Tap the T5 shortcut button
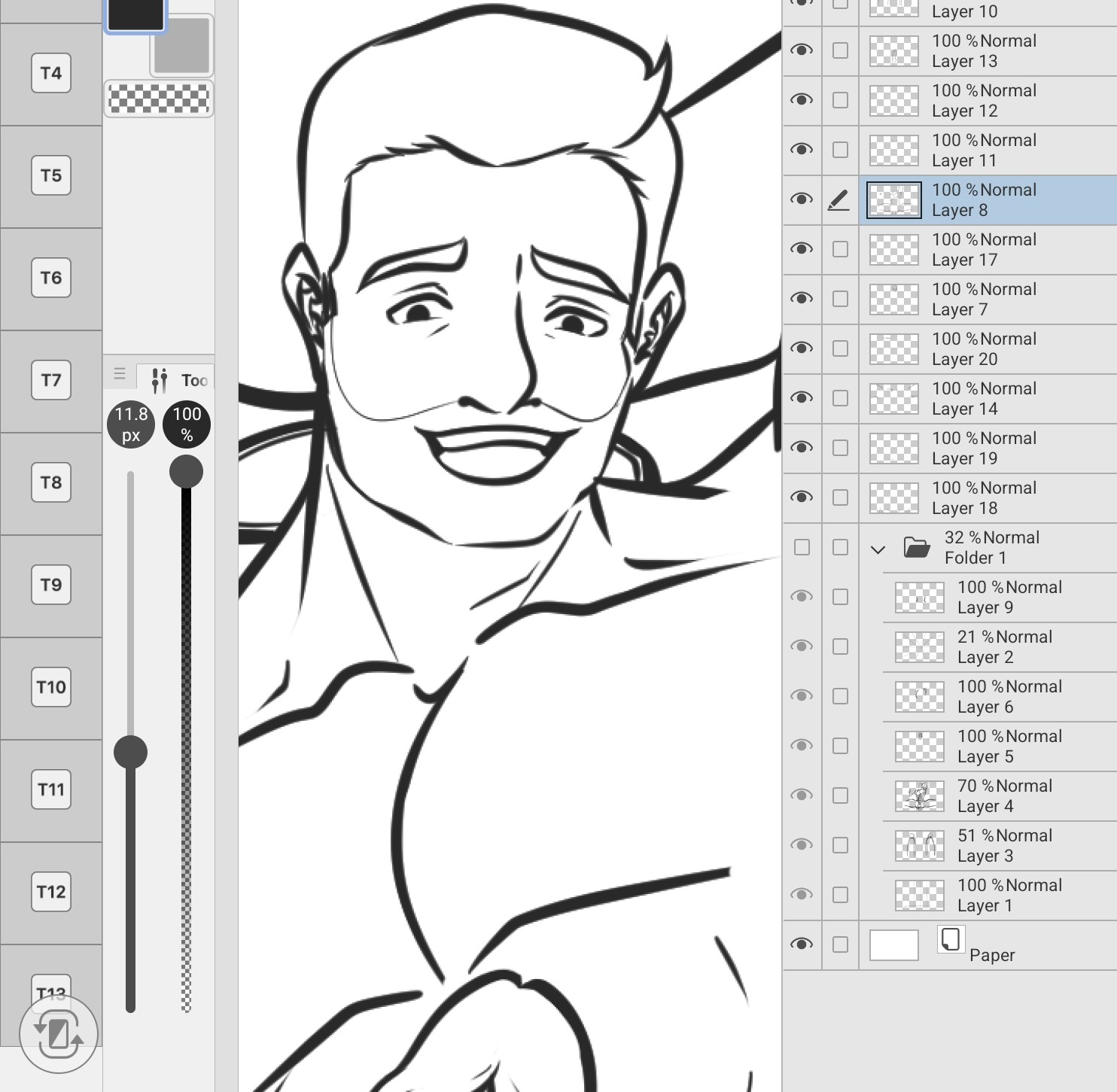This screenshot has width=1117, height=1092. (x=51, y=175)
